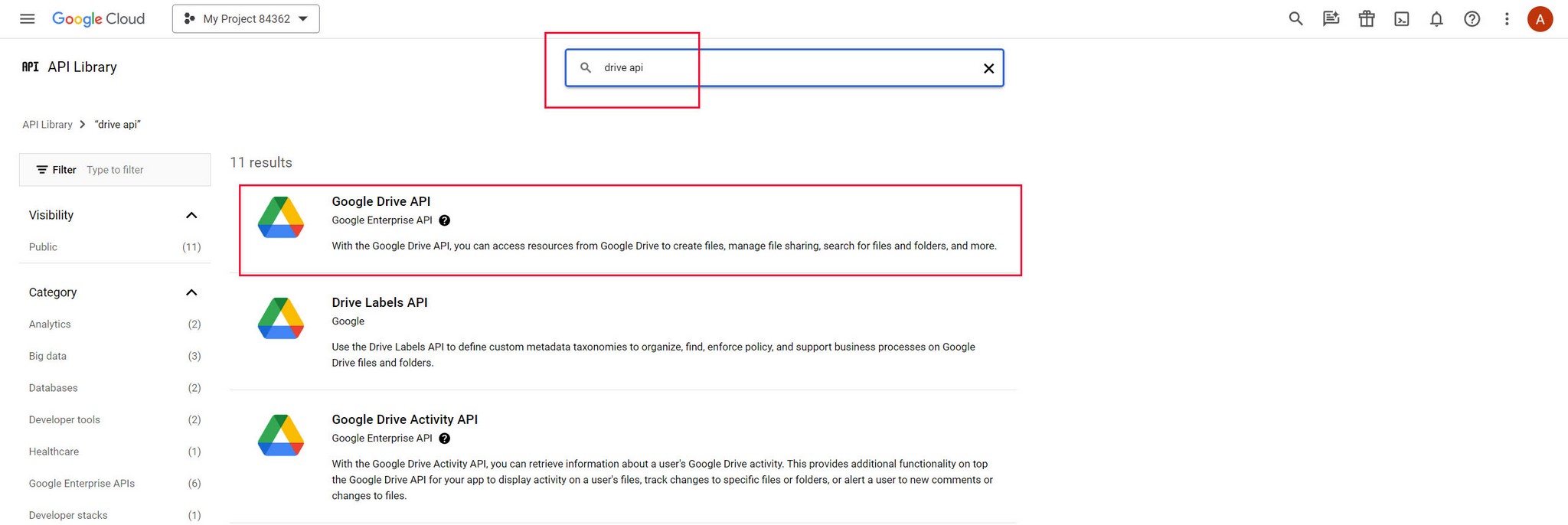The image size is (1568, 525).
Task: Open the Gemini chat assistant icon
Action: (1331, 18)
